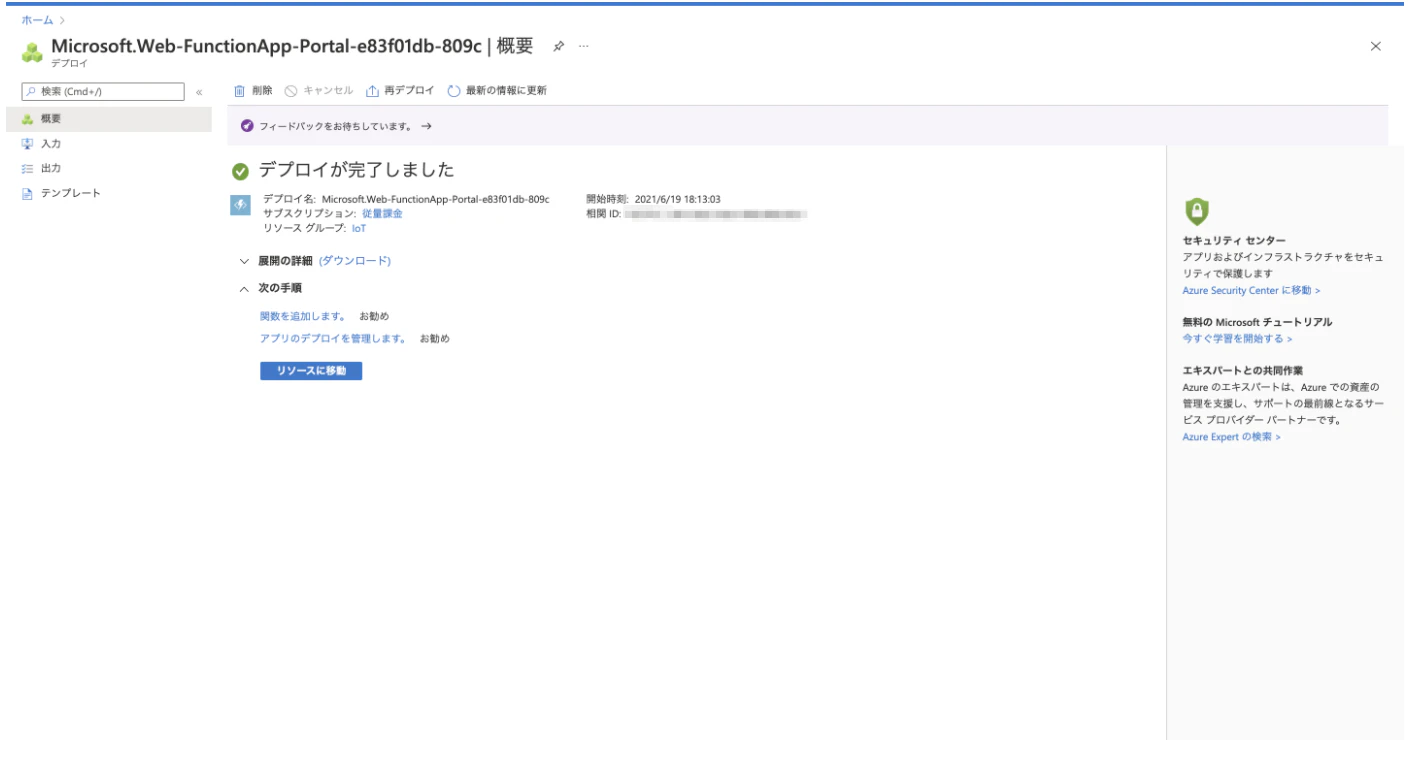Click the エキスパートとの共同作業 heading
The image size is (1418, 780).
[x=1242, y=371]
